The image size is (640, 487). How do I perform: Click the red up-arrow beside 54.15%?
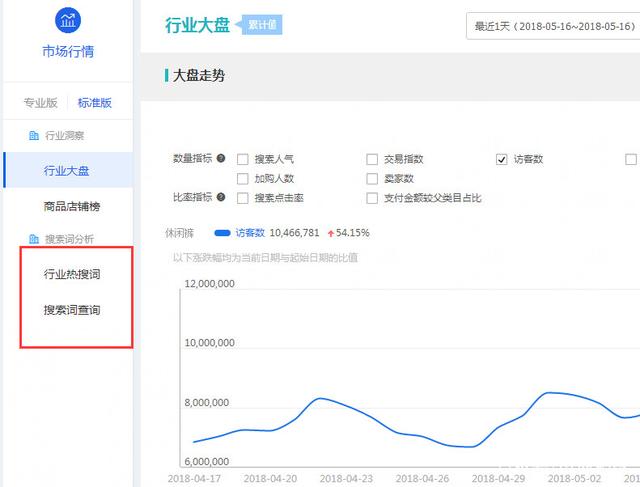tap(331, 233)
